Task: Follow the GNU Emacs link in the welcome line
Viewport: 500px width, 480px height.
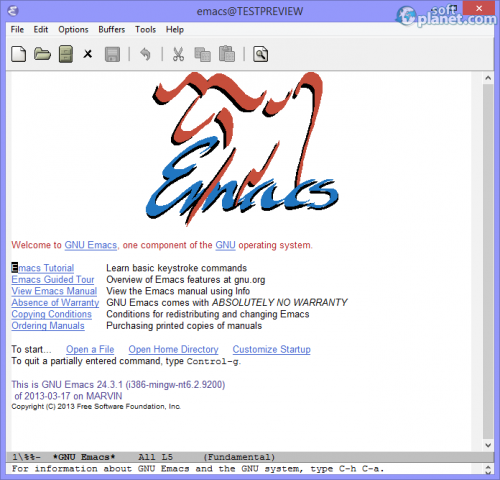Action: point(91,245)
